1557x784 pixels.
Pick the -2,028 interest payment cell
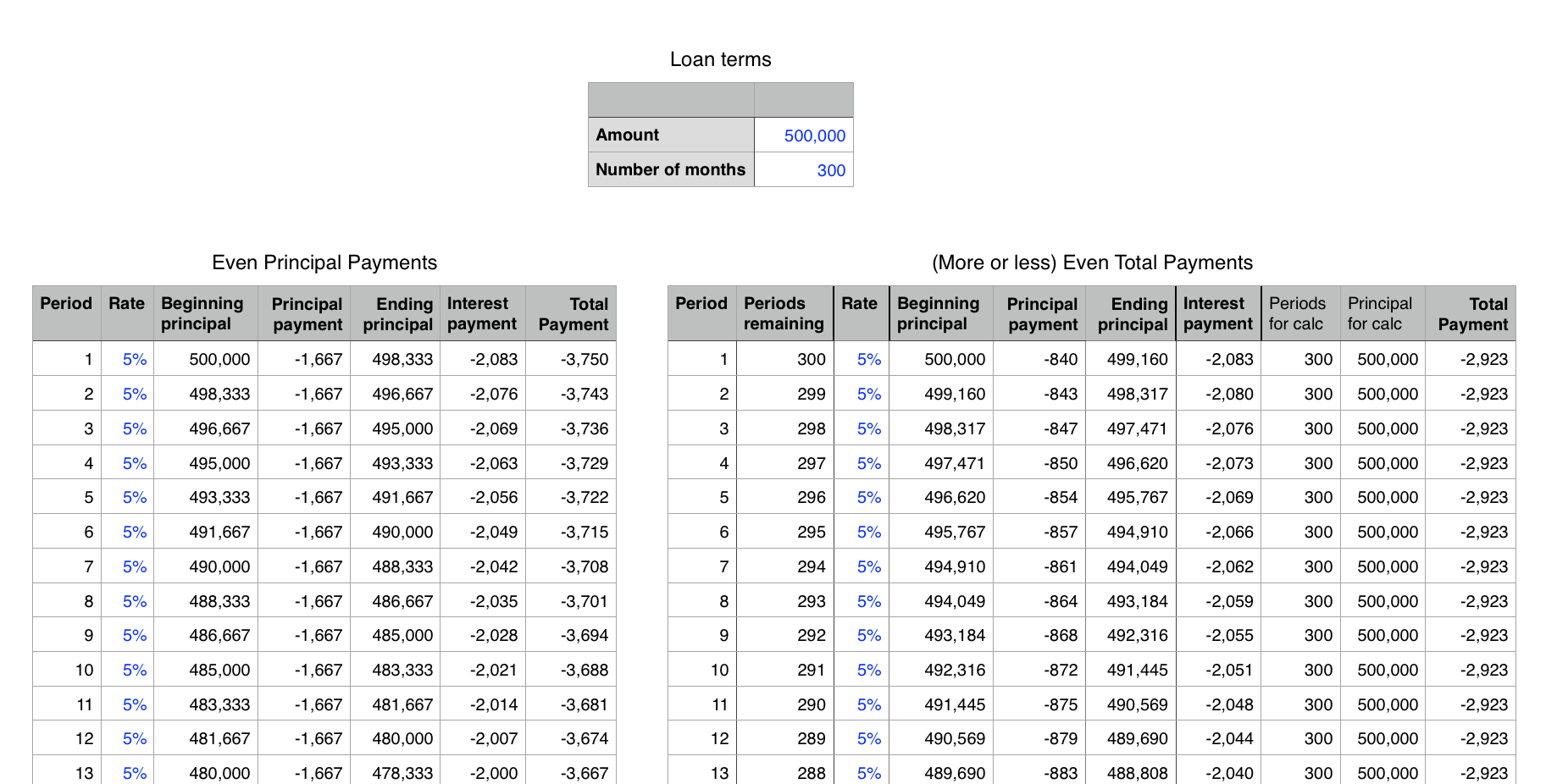click(483, 635)
